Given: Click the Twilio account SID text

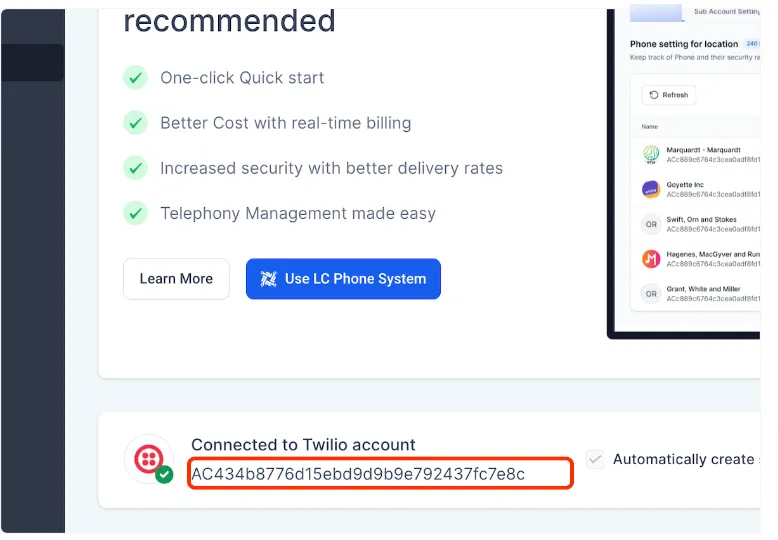Looking at the screenshot, I should 358,473.
